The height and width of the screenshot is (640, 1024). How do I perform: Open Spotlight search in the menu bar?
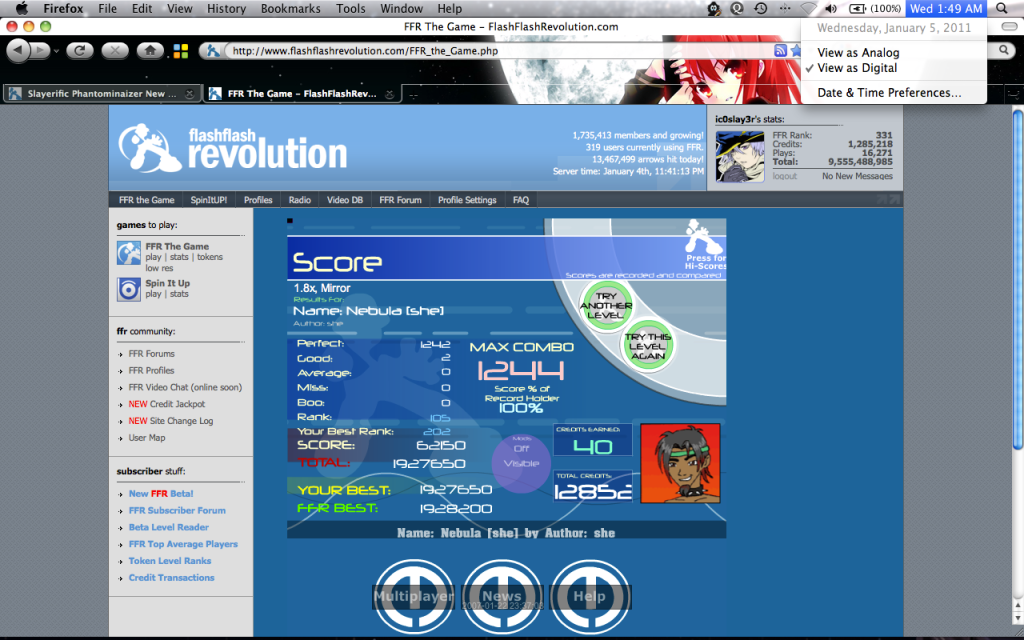click(x=1003, y=9)
